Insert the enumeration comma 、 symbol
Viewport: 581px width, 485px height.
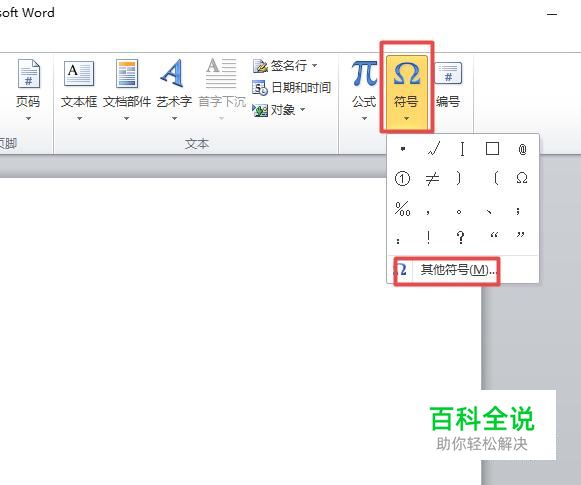point(489,211)
